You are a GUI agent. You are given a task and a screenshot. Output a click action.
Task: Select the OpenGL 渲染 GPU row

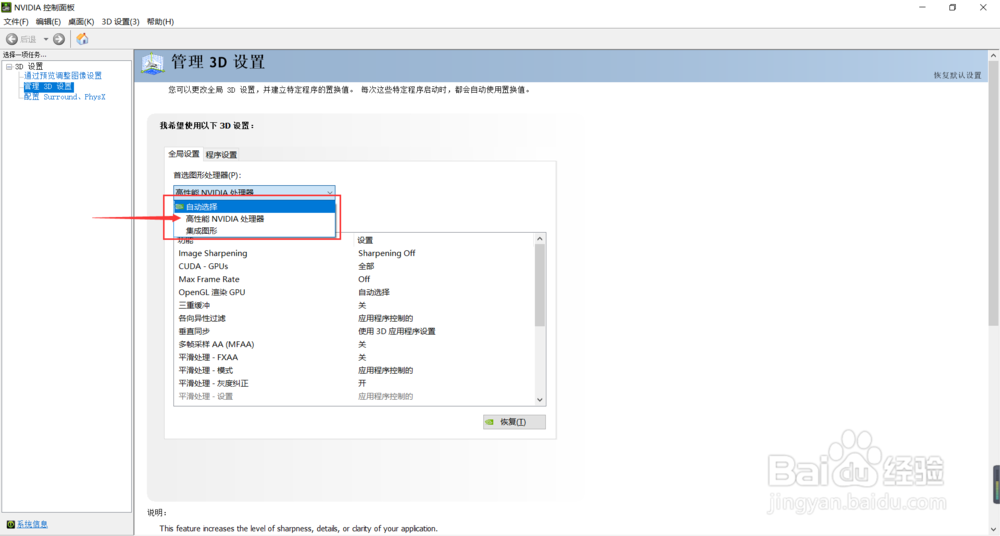point(355,292)
